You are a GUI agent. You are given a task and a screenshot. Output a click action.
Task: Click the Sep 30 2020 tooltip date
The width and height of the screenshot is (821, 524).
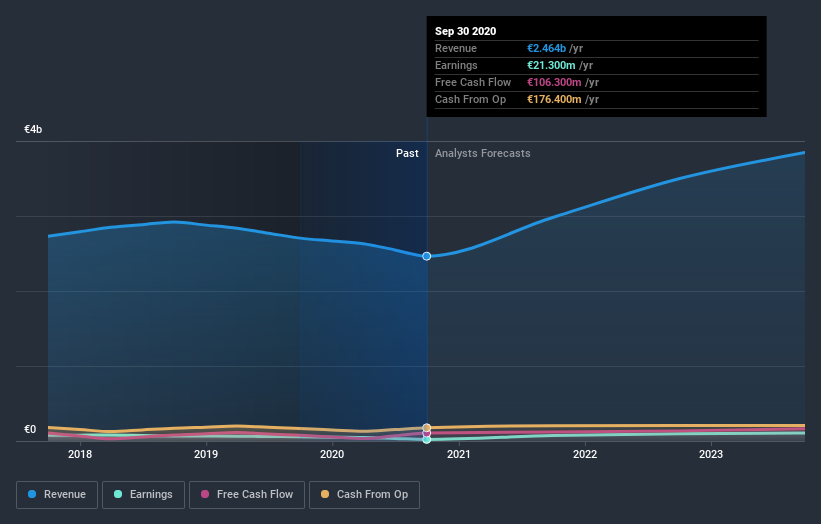tap(465, 31)
